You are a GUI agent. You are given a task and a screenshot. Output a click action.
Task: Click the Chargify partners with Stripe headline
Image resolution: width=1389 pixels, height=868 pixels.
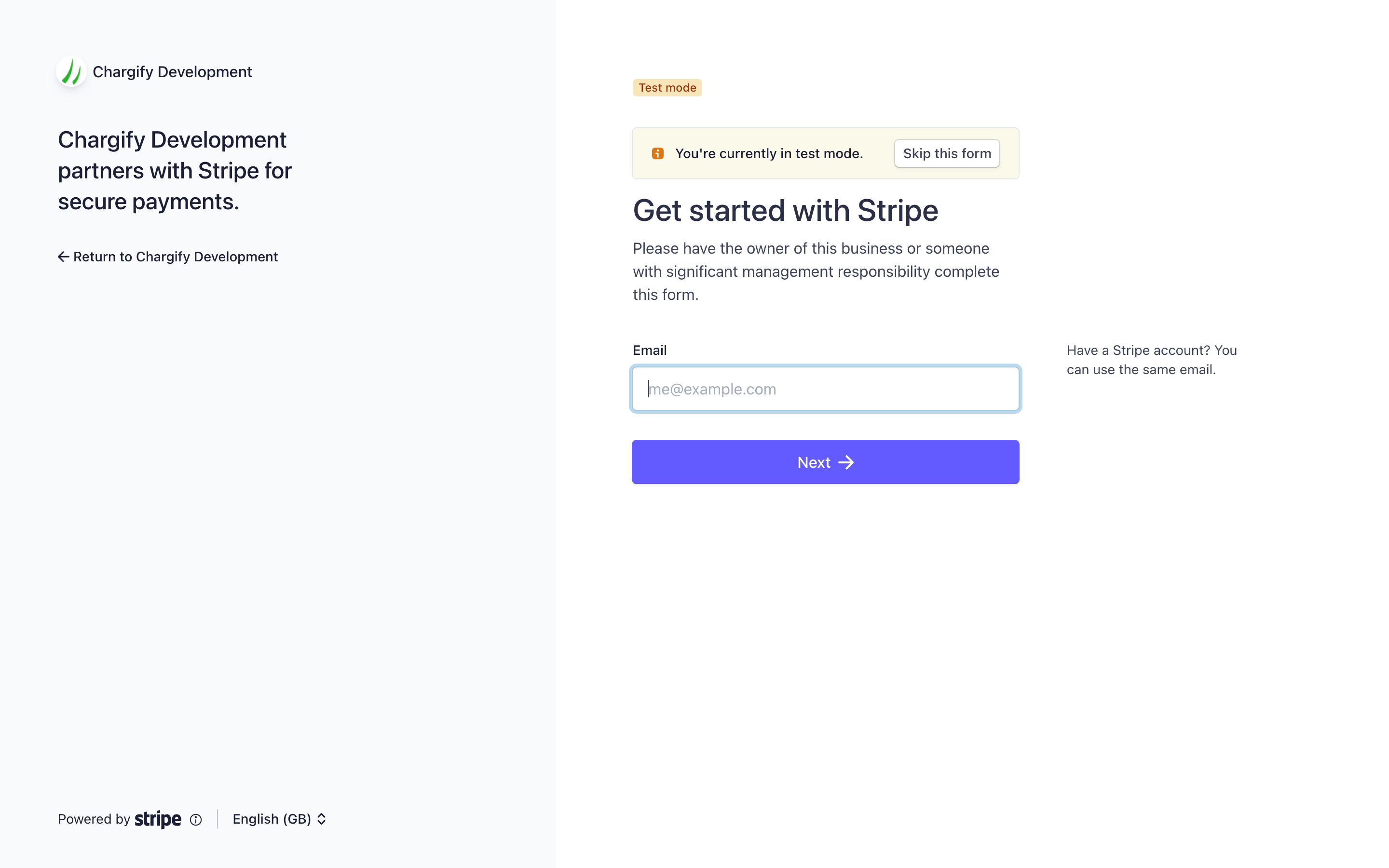[175, 171]
